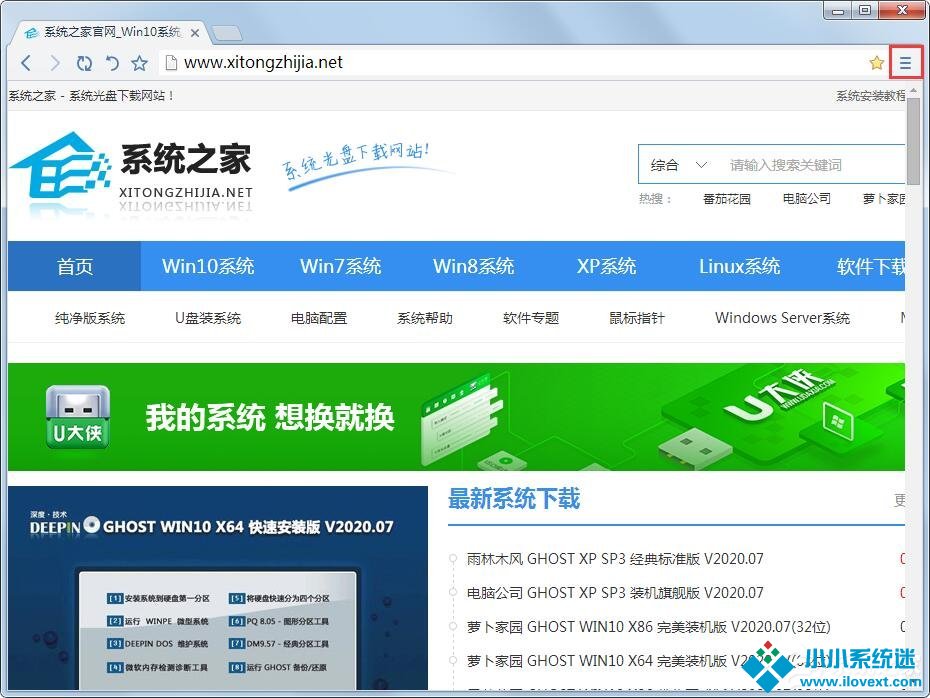
Task: Click the 纯净版系统 sub-navigation link
Action: 90,318
